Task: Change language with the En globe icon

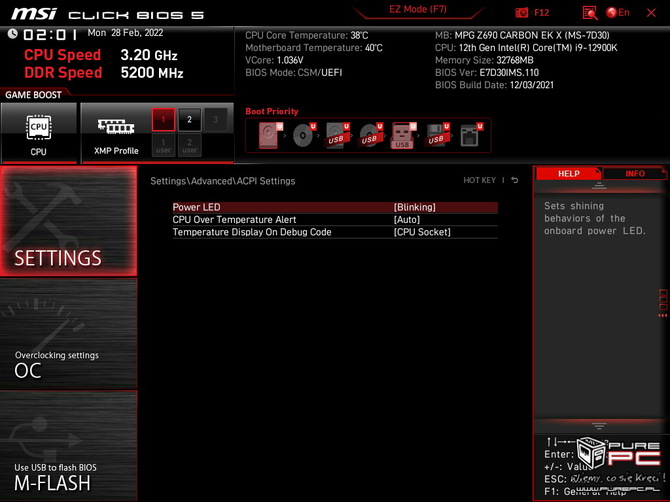Action: point(618,13)
